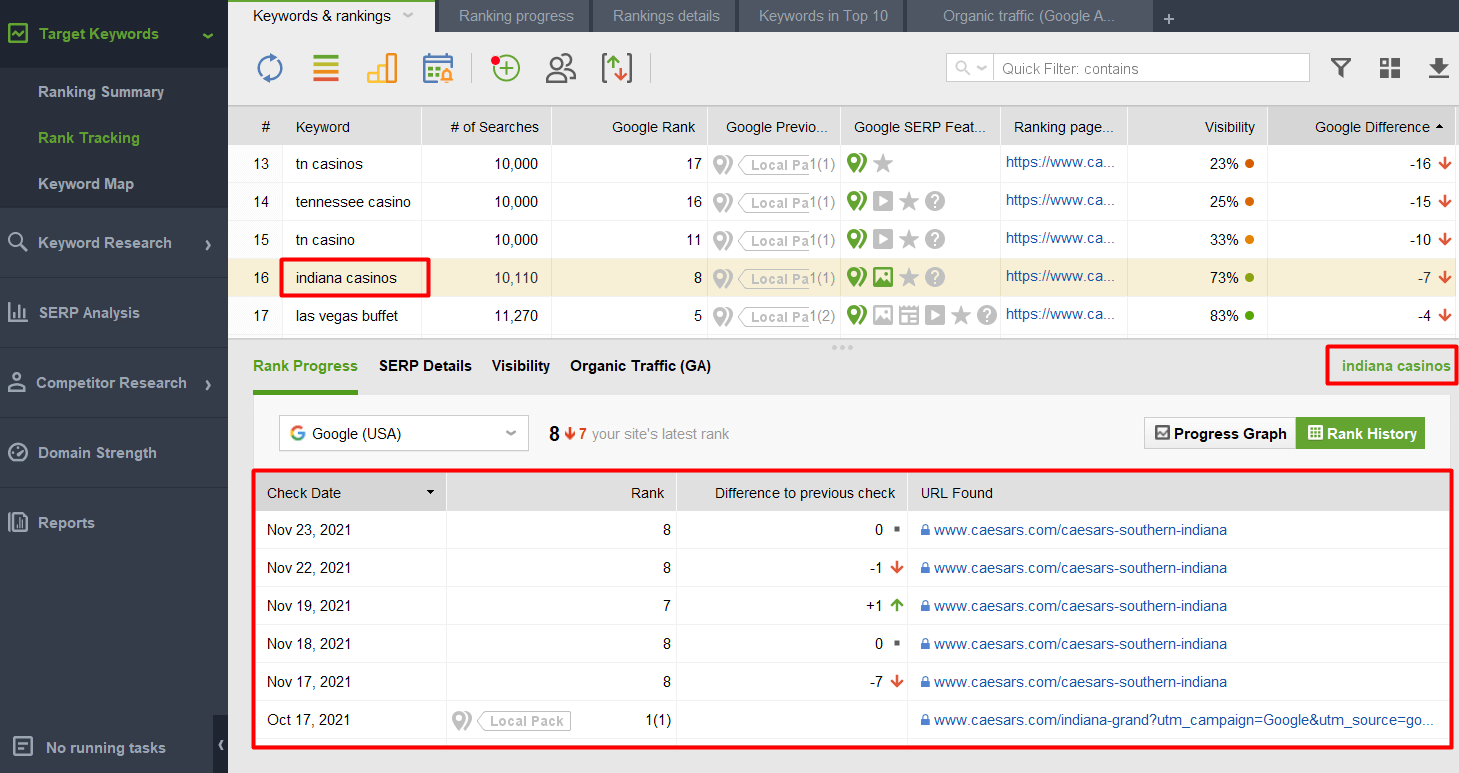
Task: Open the Nov 22, 2021 caesars URL
Action: [x=1080, y=568]
